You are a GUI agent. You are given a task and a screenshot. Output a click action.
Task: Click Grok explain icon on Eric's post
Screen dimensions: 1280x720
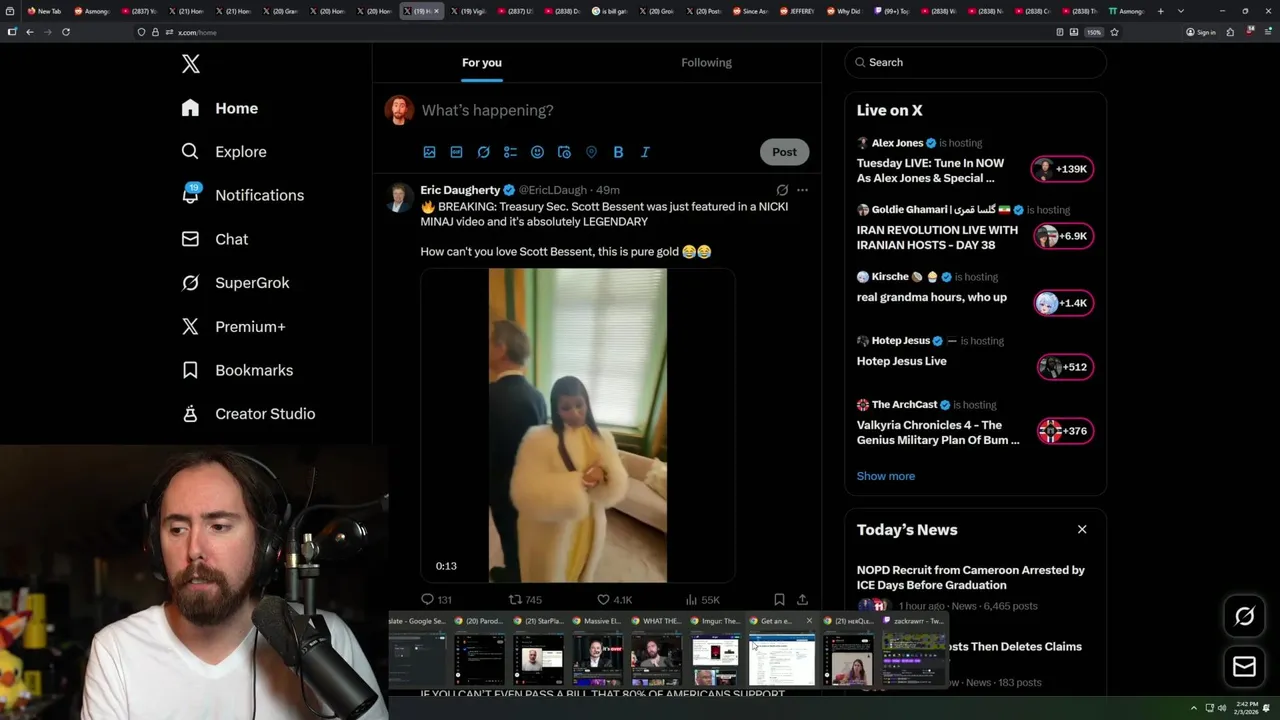[x=782, y=190]
